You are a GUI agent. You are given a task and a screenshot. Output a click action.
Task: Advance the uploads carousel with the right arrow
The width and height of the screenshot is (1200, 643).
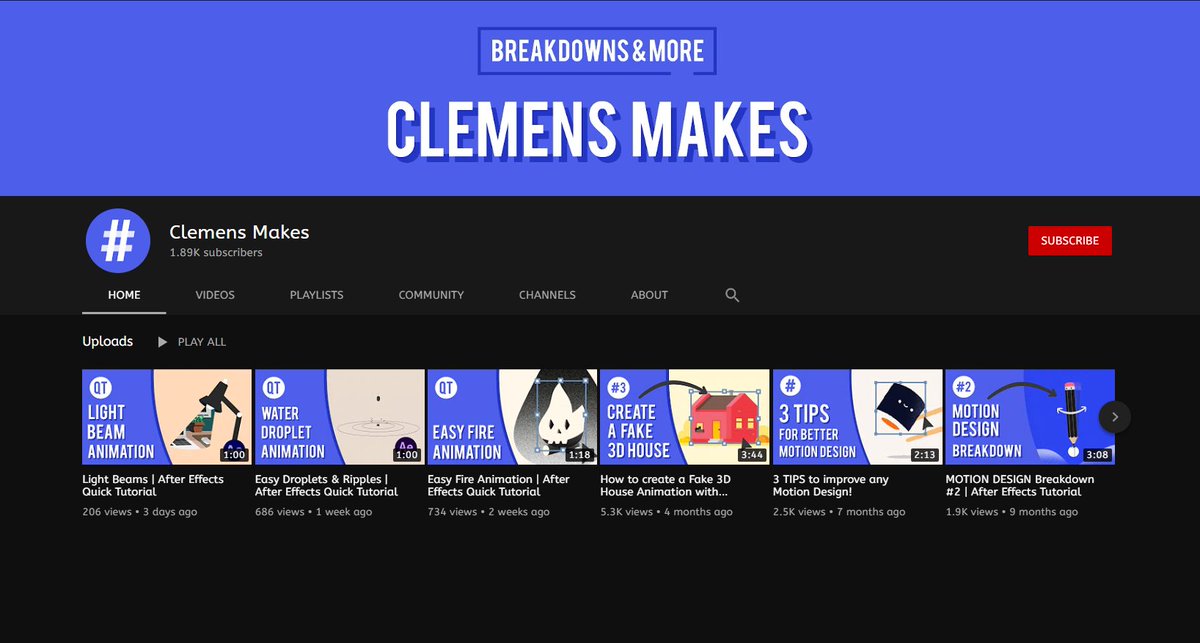(1115, 417)
